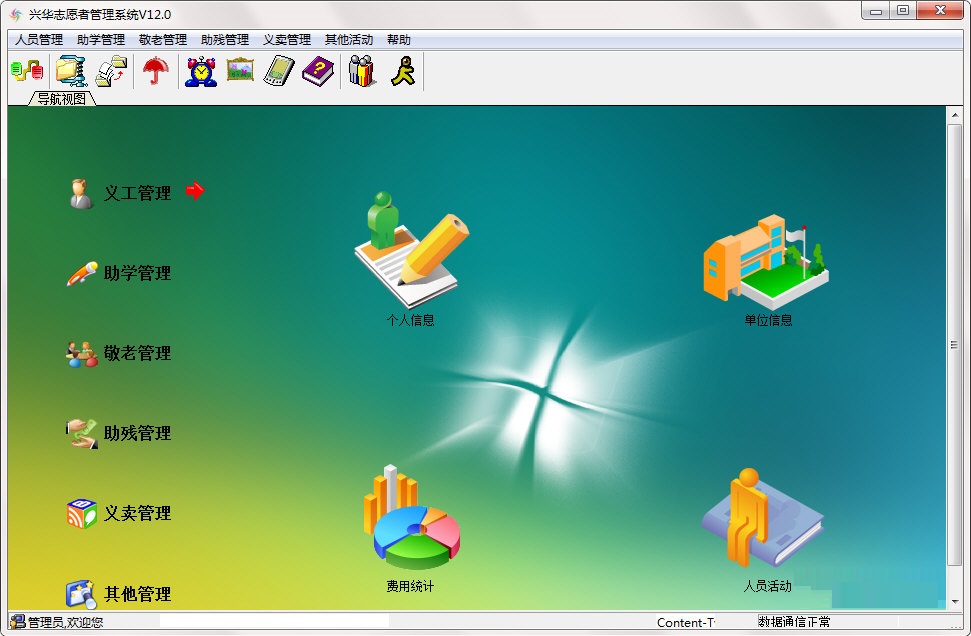Click the 义卖管理 cube icon
The width and height of the screenshot is (971, 636).
pos(82,513)
